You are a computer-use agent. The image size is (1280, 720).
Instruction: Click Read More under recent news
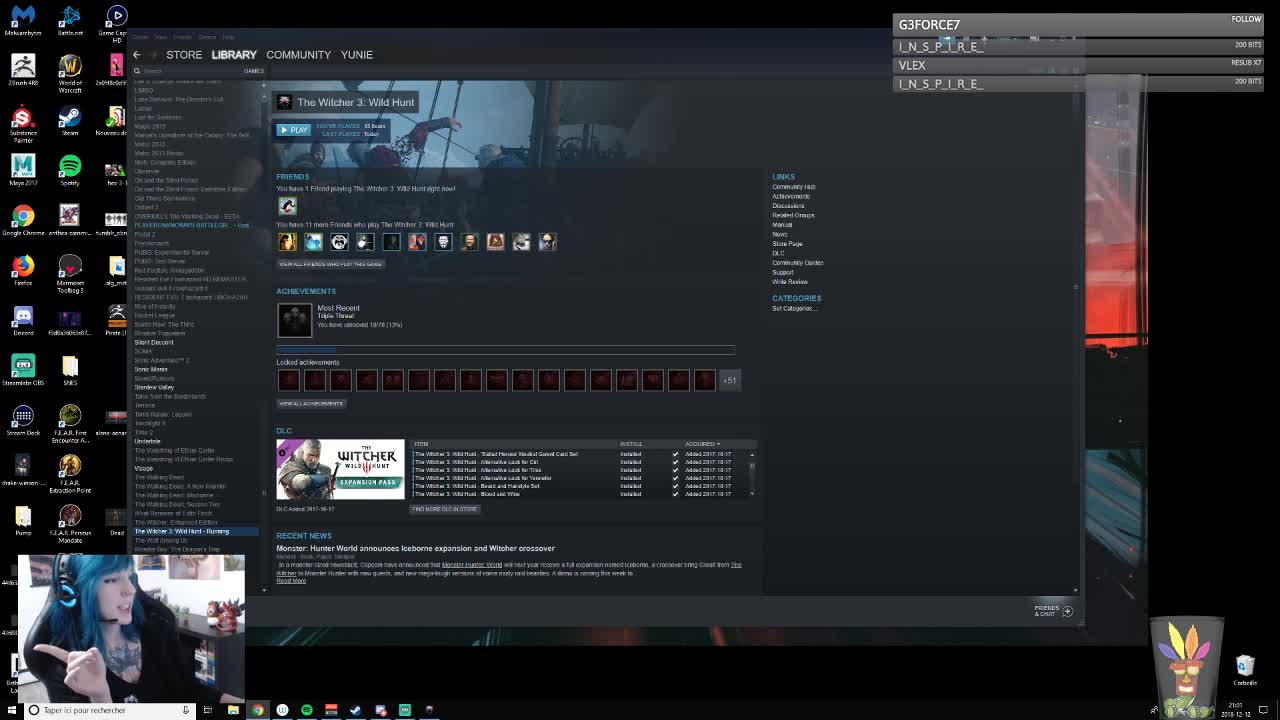click(291, 581)
